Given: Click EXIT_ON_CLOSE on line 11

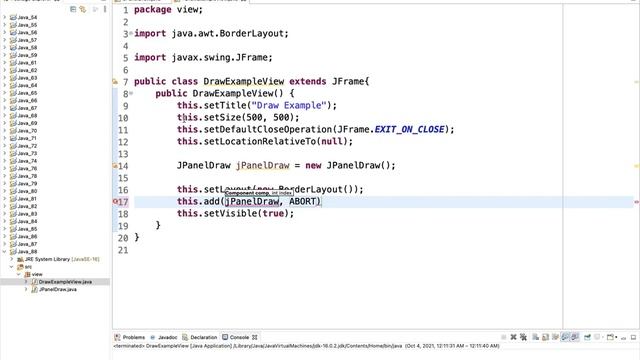Looking at the screenshot, I should (x=409, y=129).
